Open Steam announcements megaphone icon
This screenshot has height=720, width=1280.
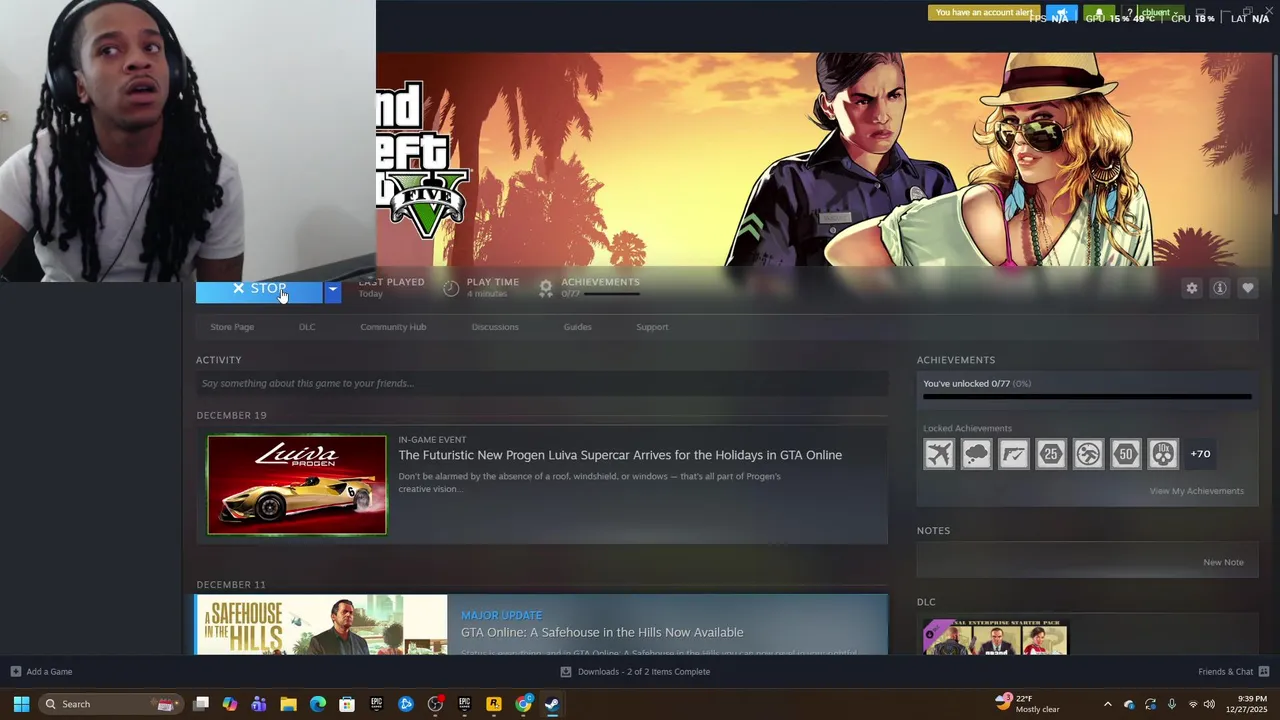1061,14
